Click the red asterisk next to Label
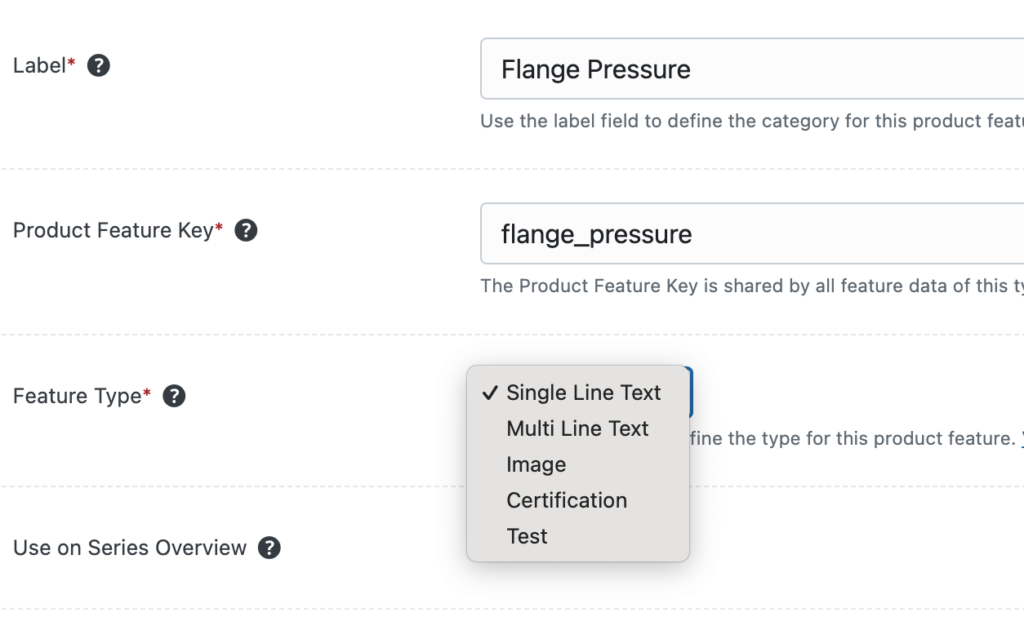Viewport: 1024px width, 617px height. (71, 64)
